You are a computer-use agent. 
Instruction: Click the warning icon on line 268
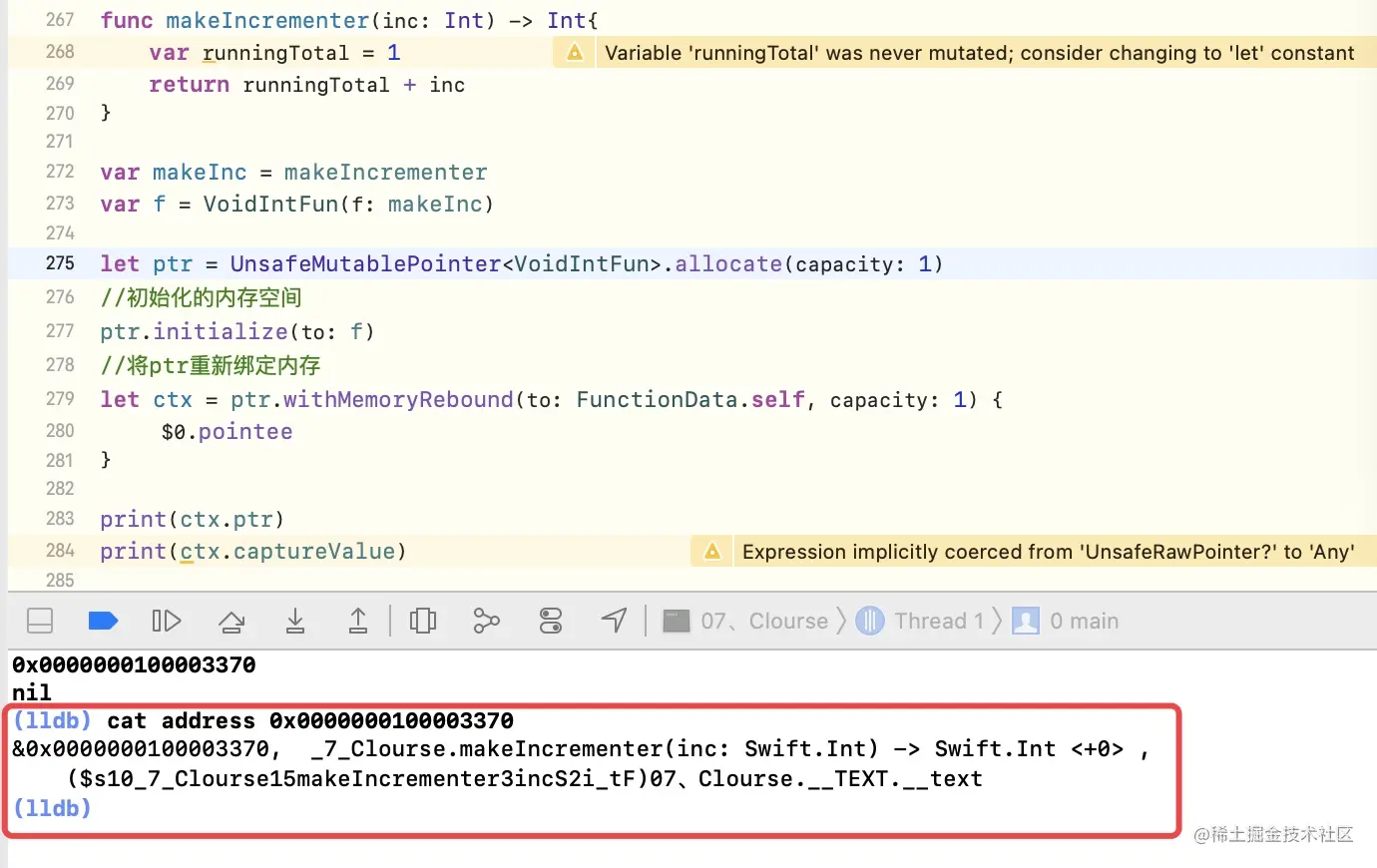pos(575,52)
